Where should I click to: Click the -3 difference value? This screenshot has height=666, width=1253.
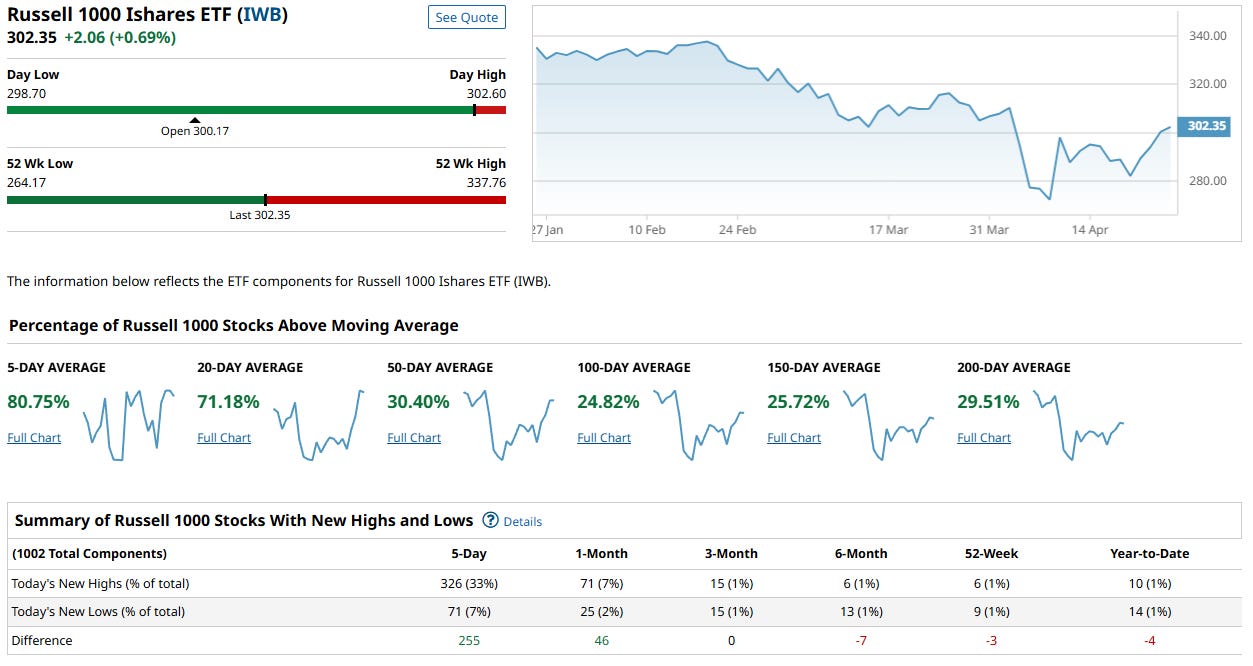[991, 640]
